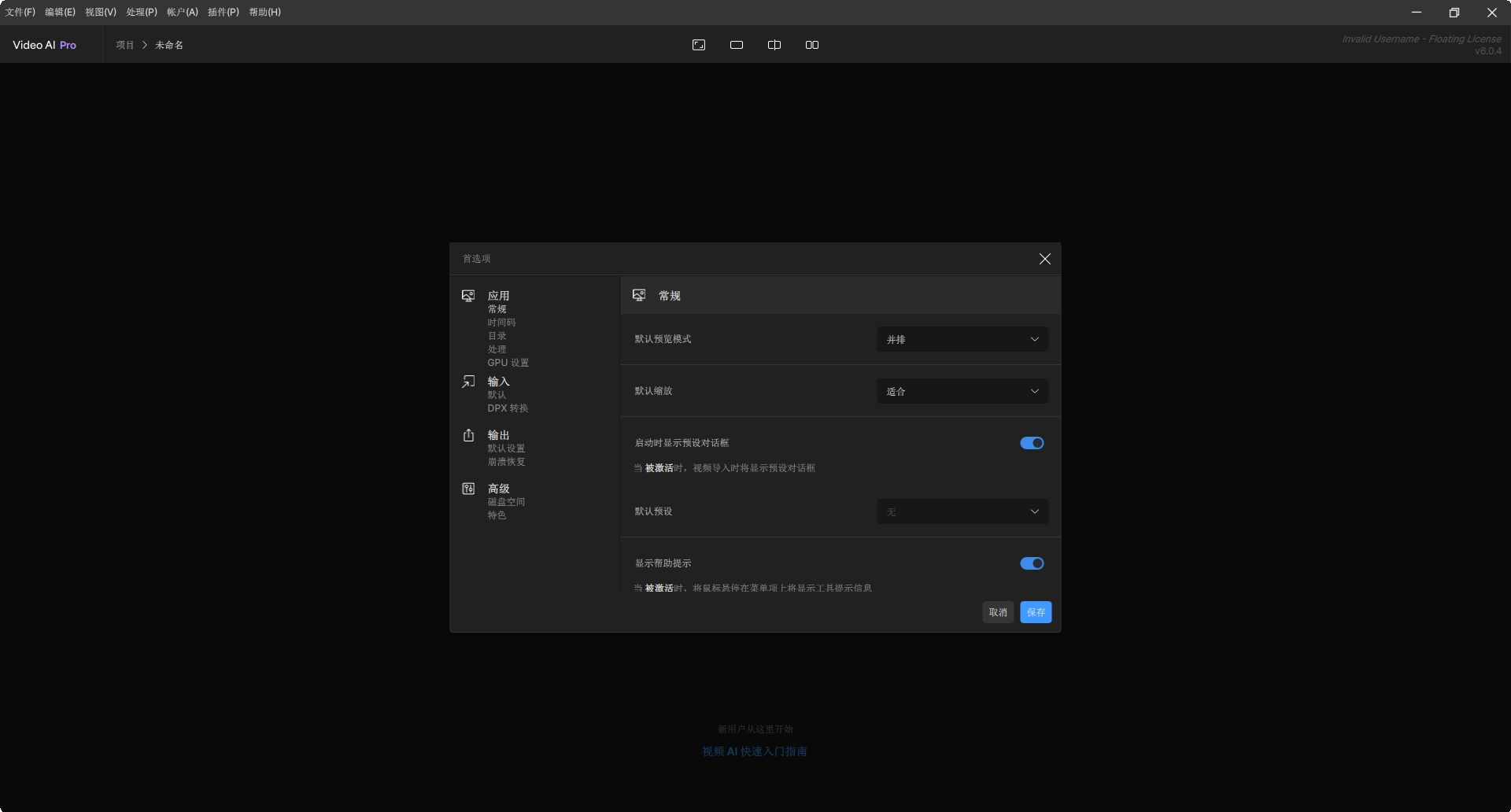Select GPU 设置 in preferences sidebar
The width and height of the screenshot is (1511, 812).
pos(508,363)
